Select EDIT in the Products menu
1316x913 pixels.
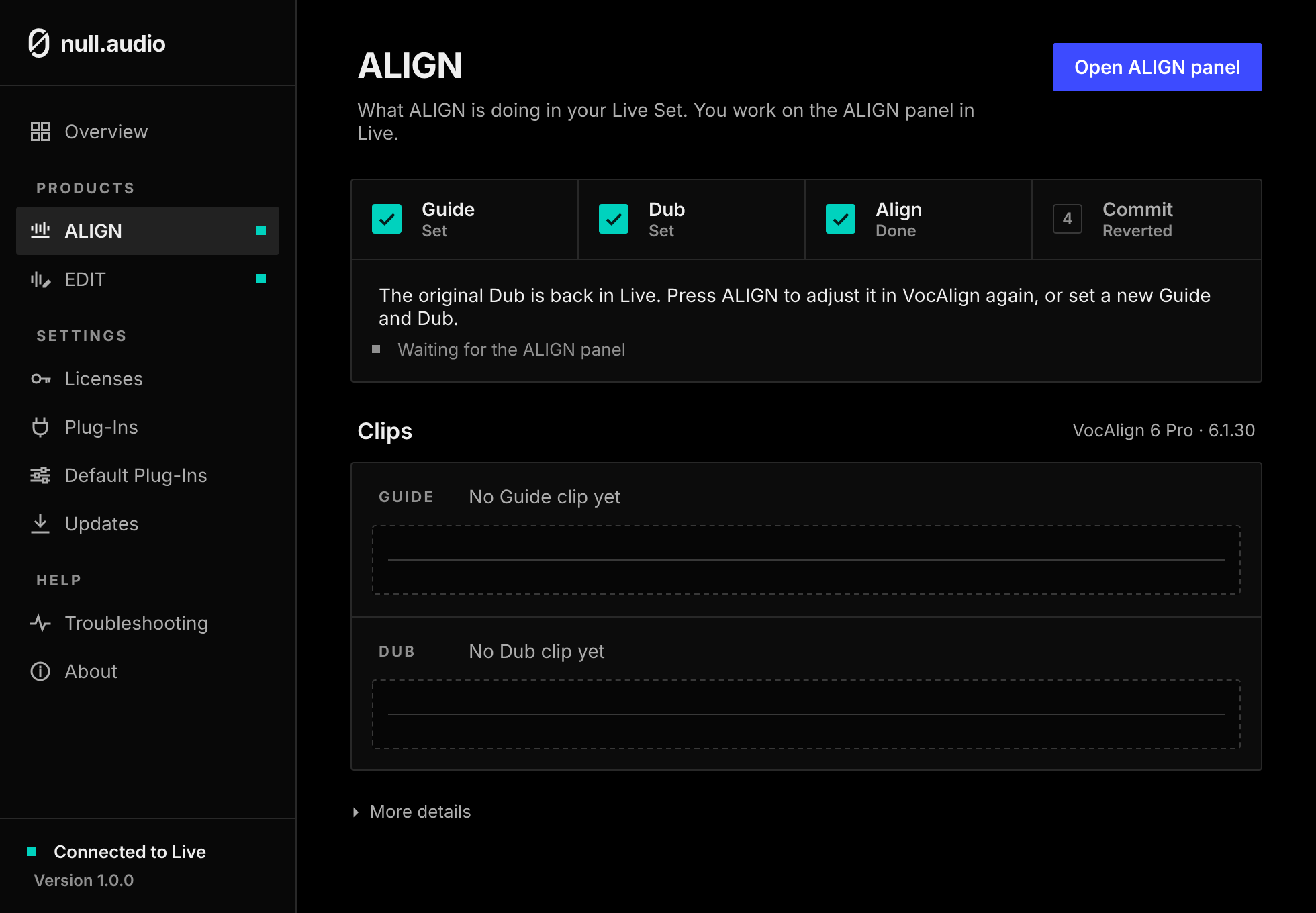point(148,279)
